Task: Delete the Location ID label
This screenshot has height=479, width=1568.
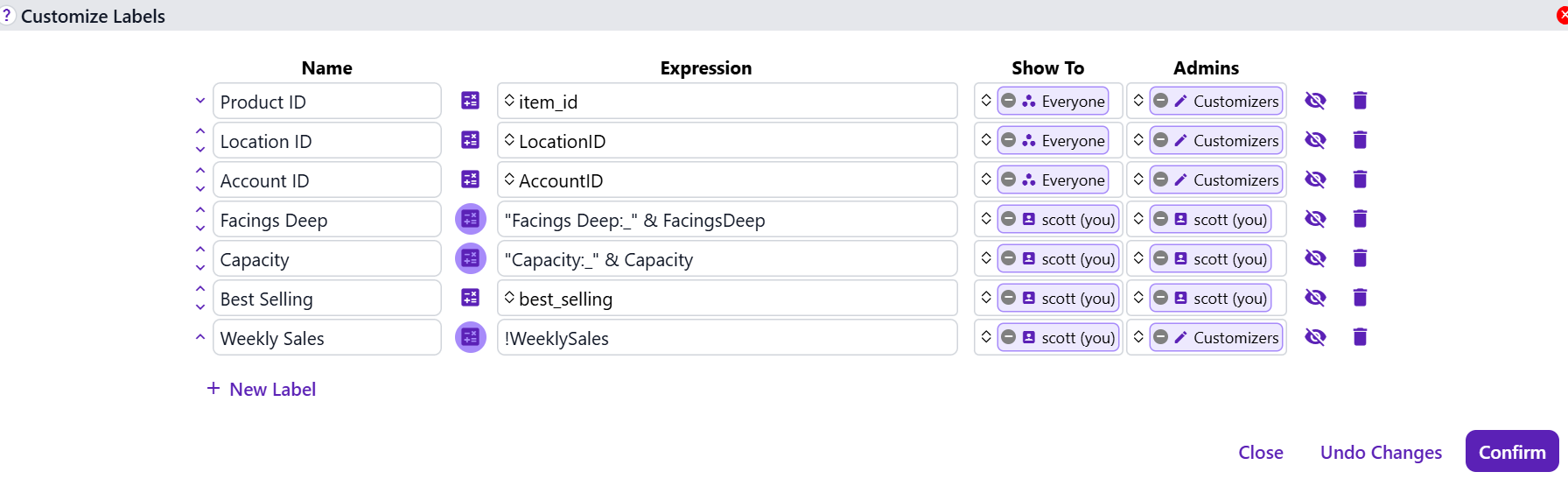Action: 1360,140
